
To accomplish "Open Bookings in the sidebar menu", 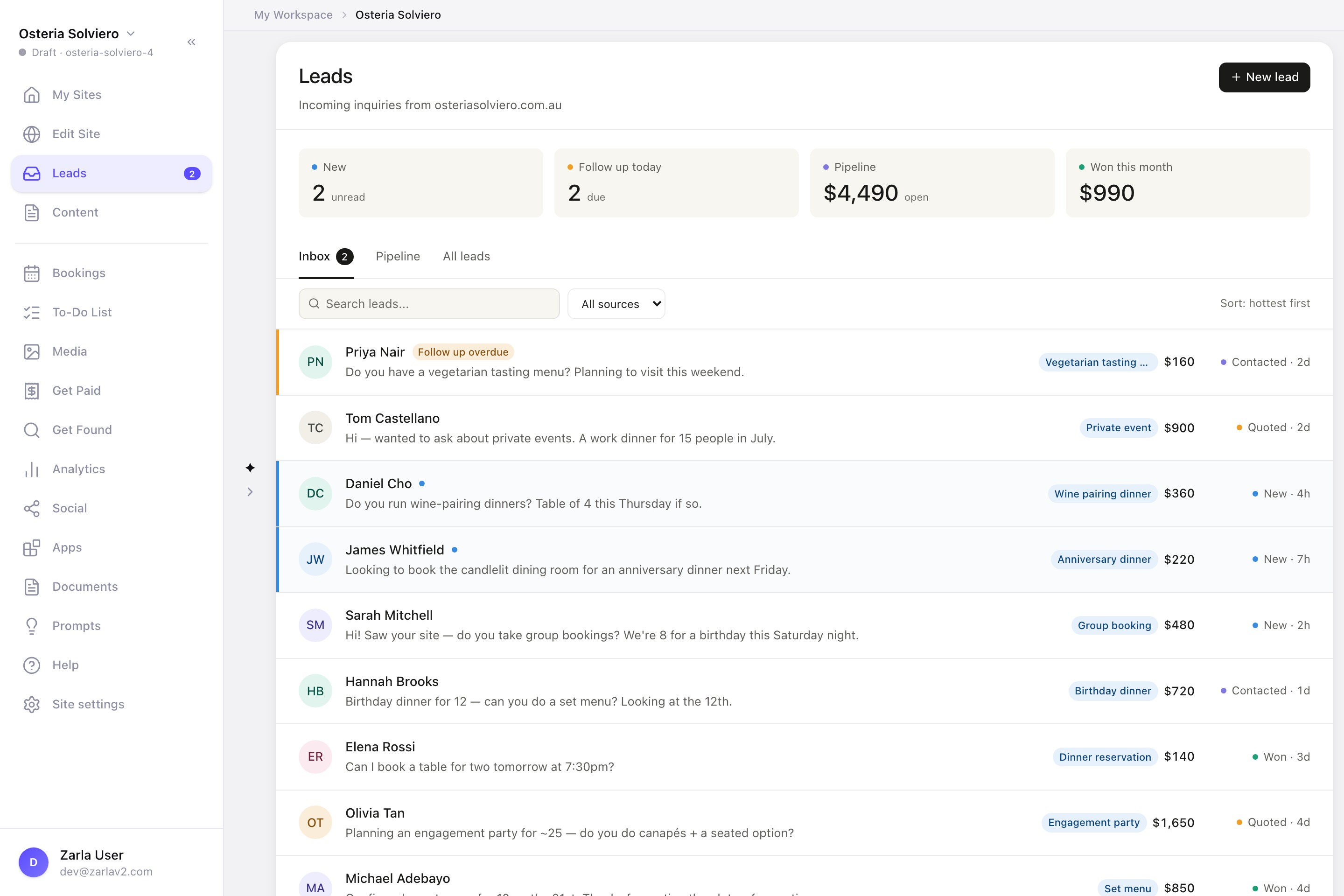I will [x=112, y=273].
